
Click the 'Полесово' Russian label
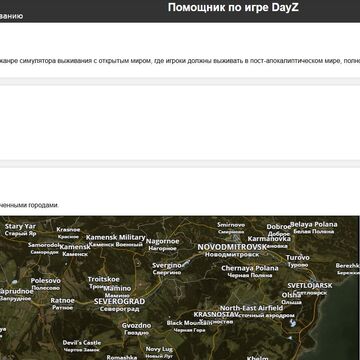[45, 288]
